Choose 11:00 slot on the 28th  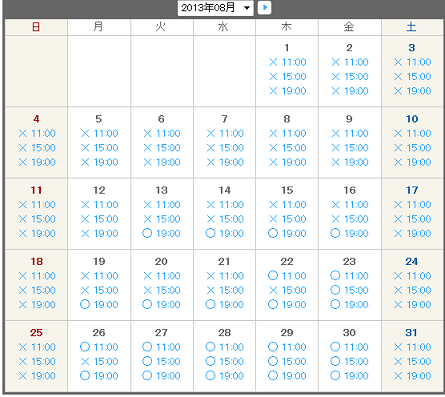[225, 347]
